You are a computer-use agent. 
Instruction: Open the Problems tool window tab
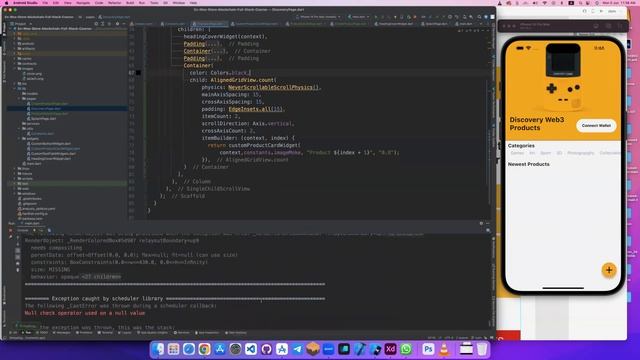pos(85,333)
